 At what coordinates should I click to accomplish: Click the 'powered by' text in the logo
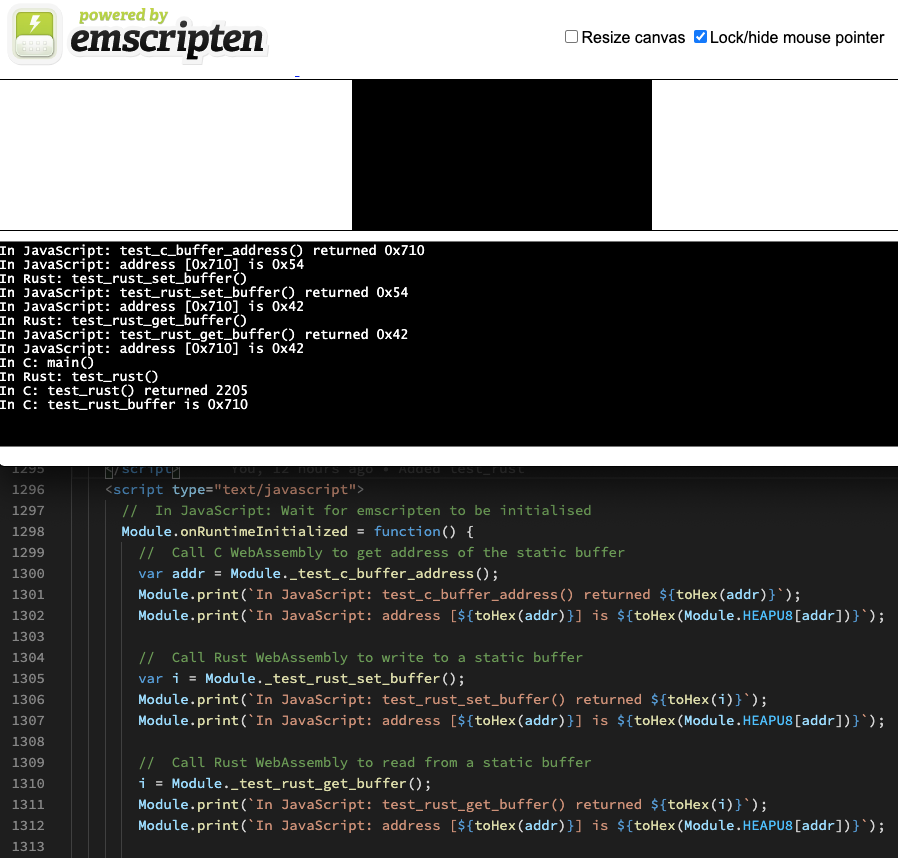[123, 15]
